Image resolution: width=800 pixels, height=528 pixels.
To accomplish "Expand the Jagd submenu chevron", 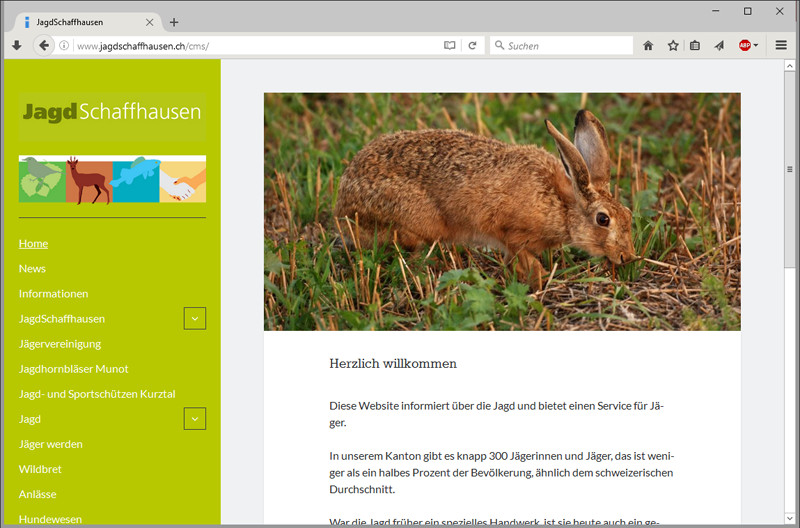I will coord(195,419).
